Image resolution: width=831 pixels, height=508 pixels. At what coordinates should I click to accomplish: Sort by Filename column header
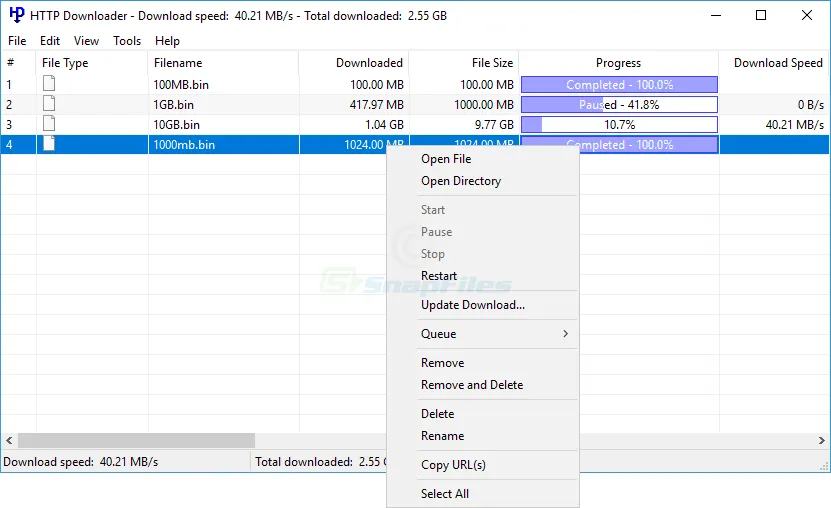223,63
